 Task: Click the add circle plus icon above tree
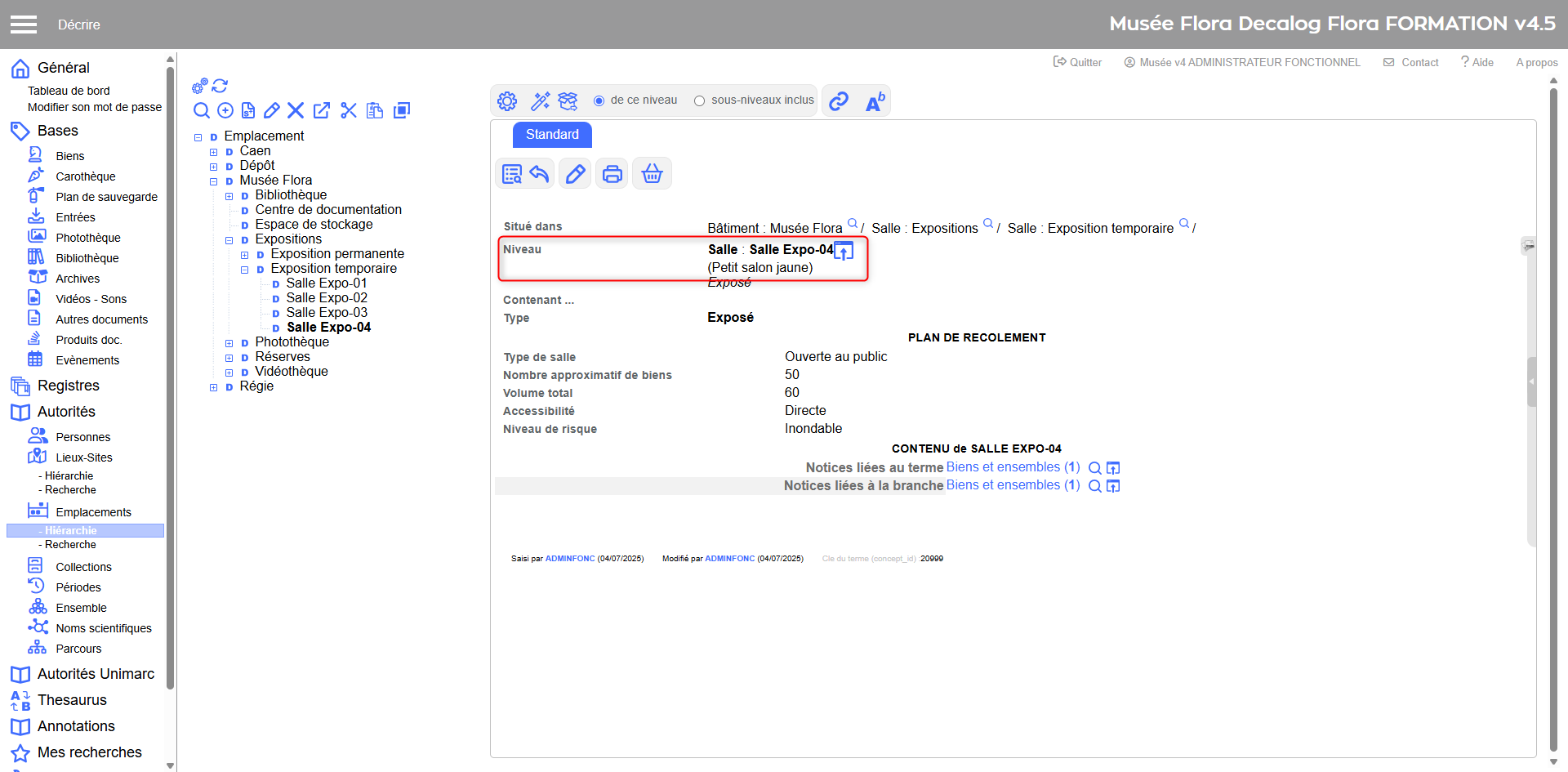pos(225,110)
